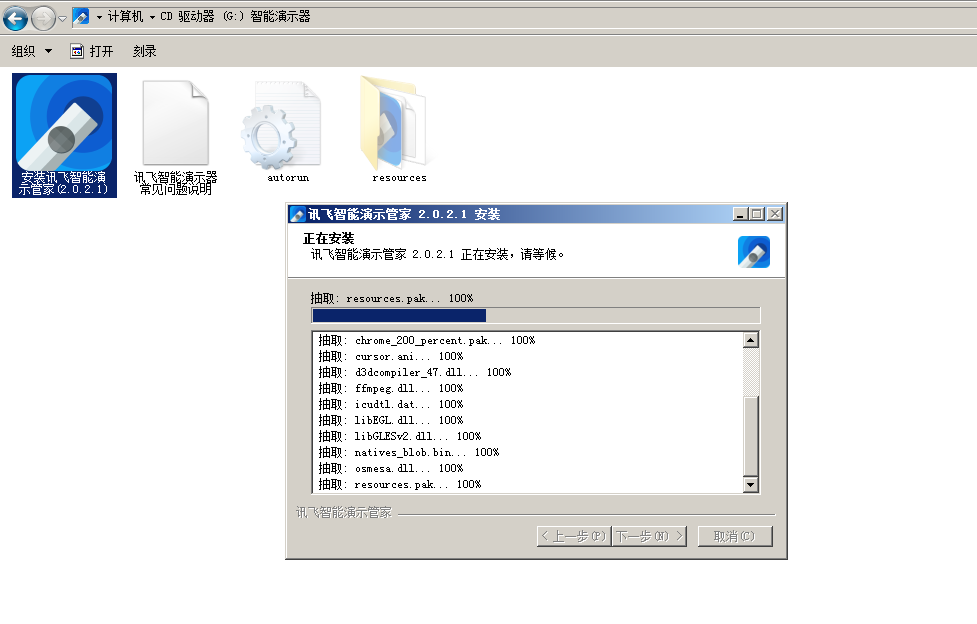The height and width of the screenshot is (624, 977).
Task: Expand the dropdown arrow after 计算机
Action: [x=152, y=17]
